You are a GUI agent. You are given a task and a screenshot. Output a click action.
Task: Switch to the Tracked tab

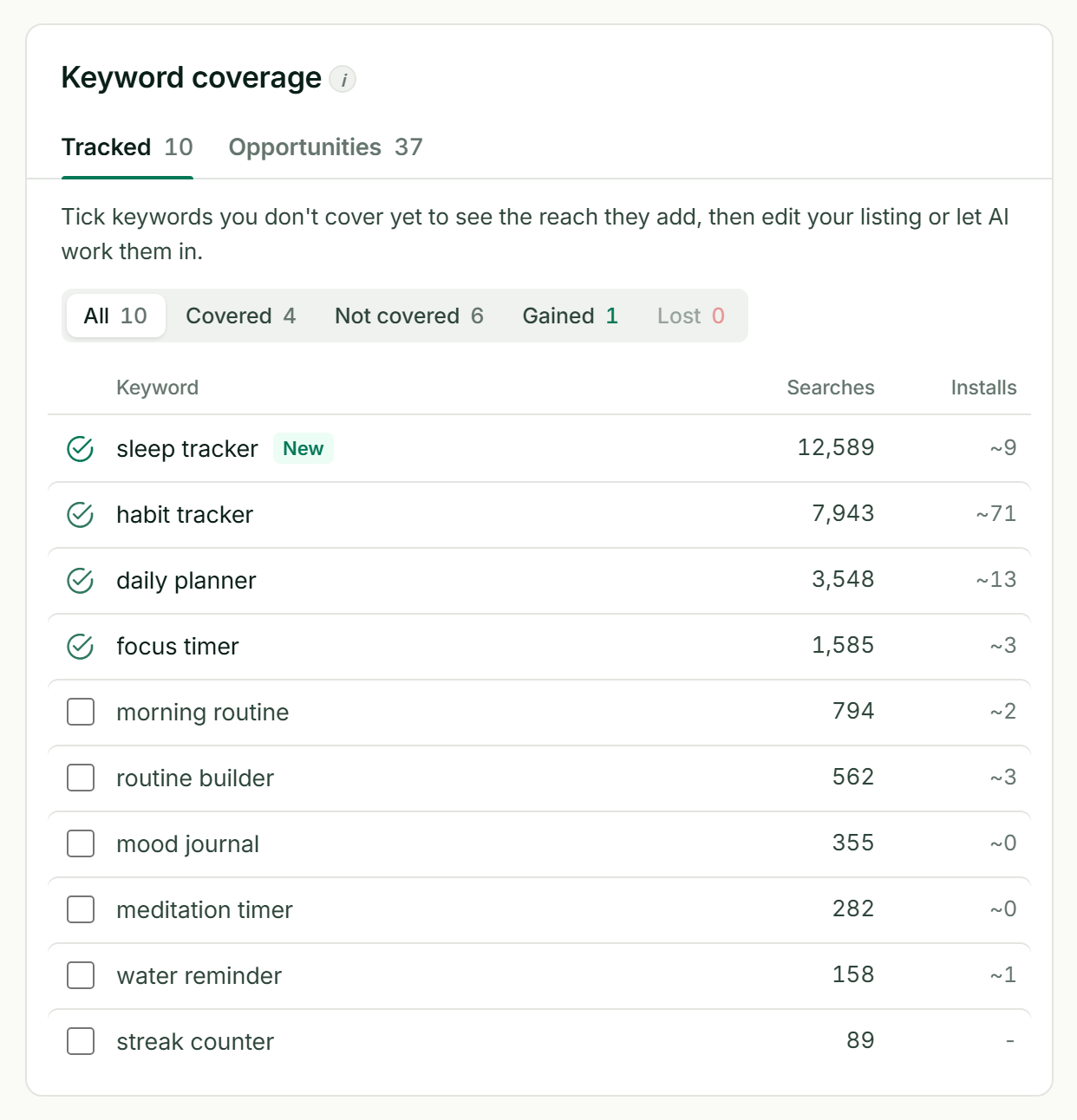click(127, 147)
